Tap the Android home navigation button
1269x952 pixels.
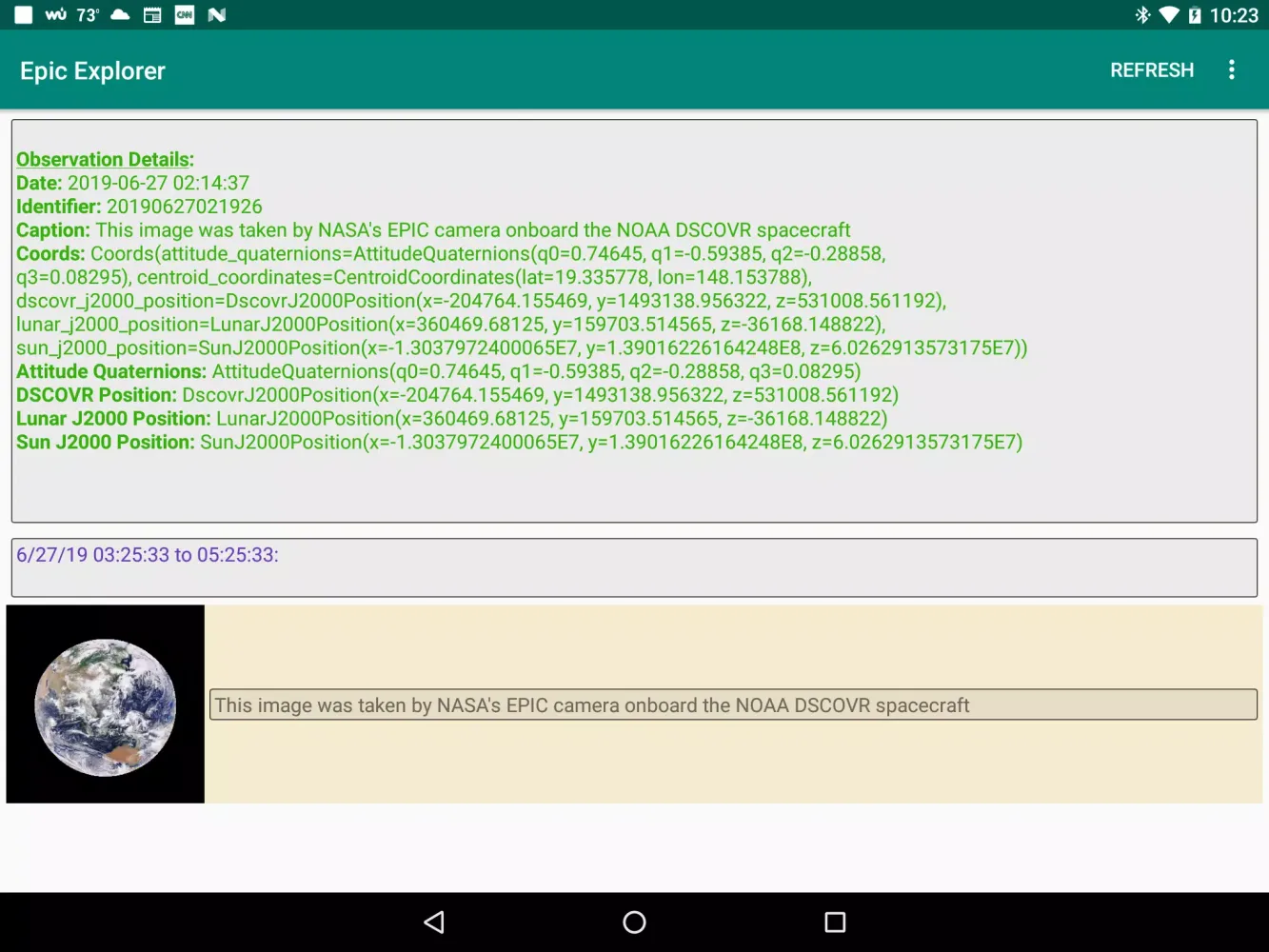(634, 922)
